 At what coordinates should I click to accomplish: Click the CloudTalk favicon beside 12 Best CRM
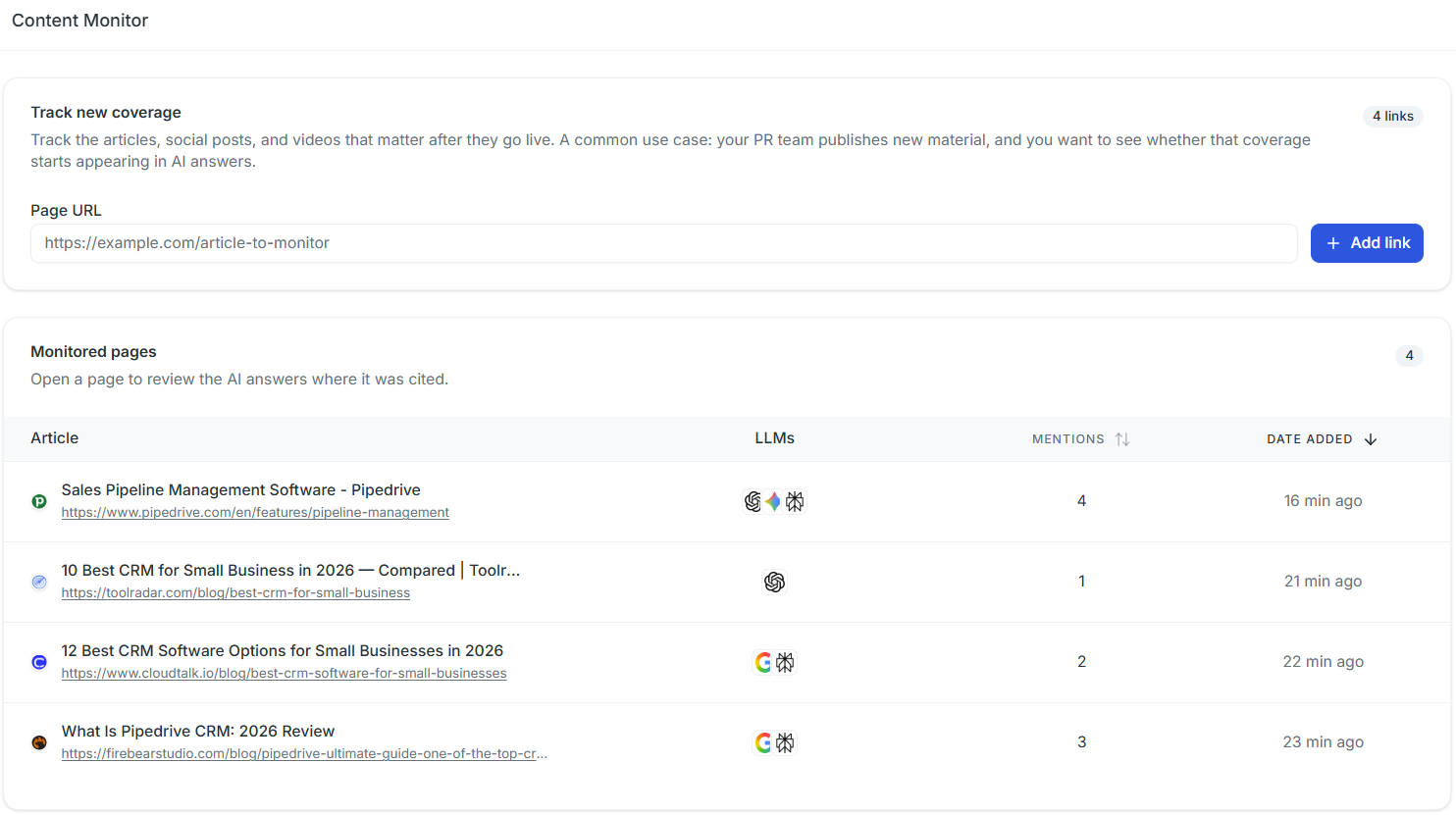(x=39, y=662)
